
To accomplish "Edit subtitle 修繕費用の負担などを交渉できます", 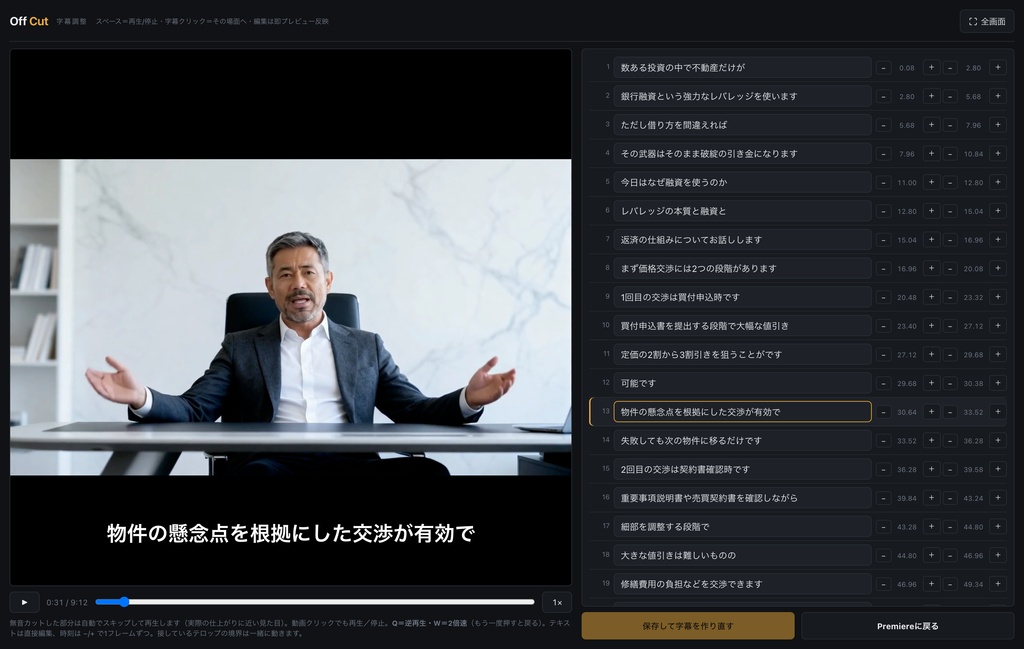I will pos(743,584).
